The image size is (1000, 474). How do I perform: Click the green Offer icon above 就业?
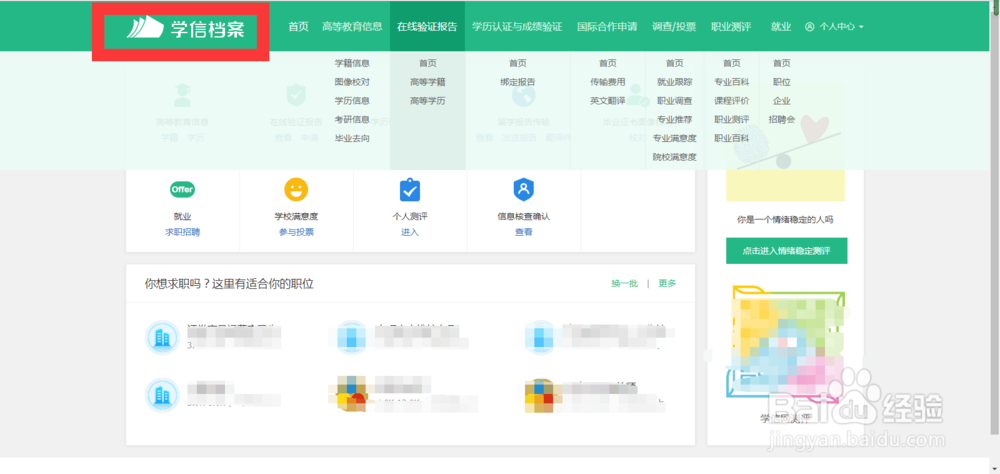[182, 189]
